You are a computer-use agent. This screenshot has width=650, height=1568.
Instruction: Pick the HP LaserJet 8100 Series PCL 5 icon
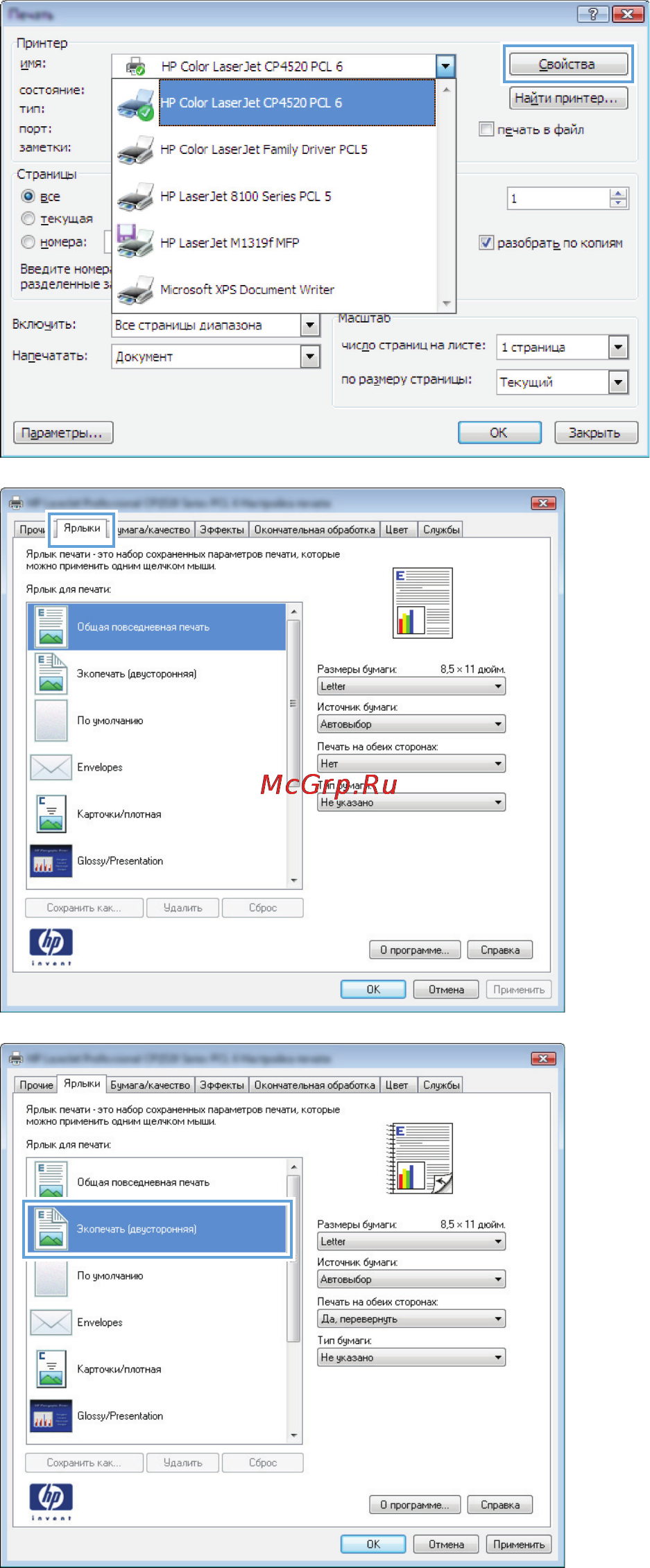click(135, 197)
